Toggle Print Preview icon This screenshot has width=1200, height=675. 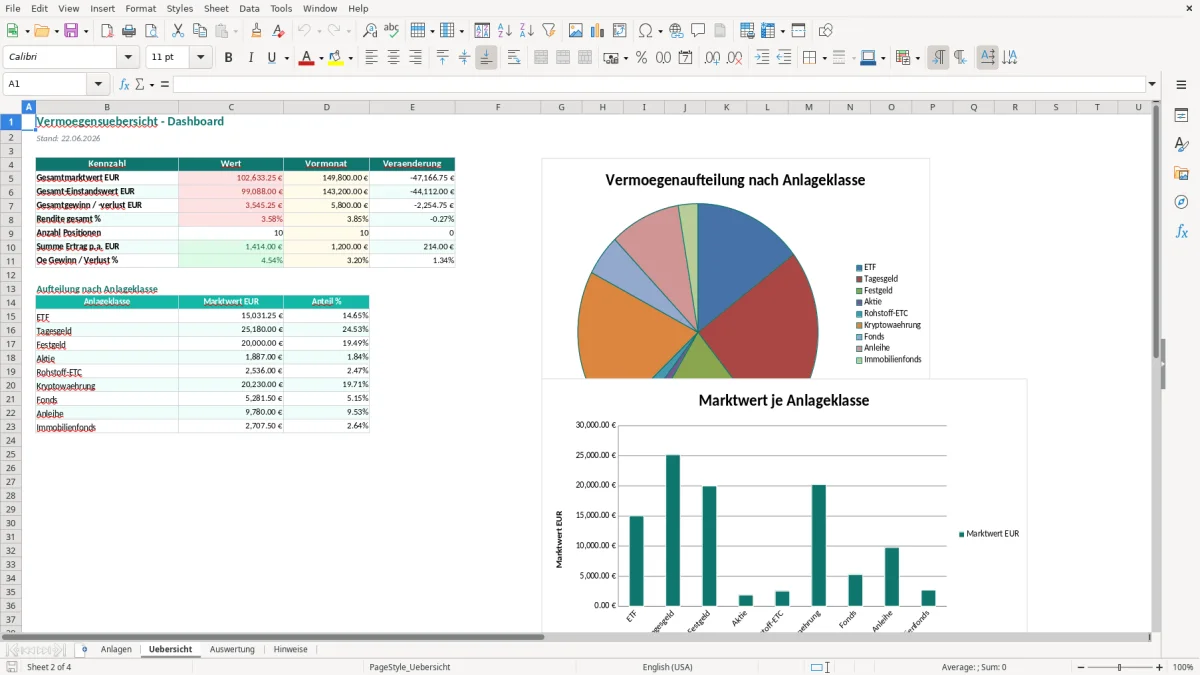(x=151, y=30)
